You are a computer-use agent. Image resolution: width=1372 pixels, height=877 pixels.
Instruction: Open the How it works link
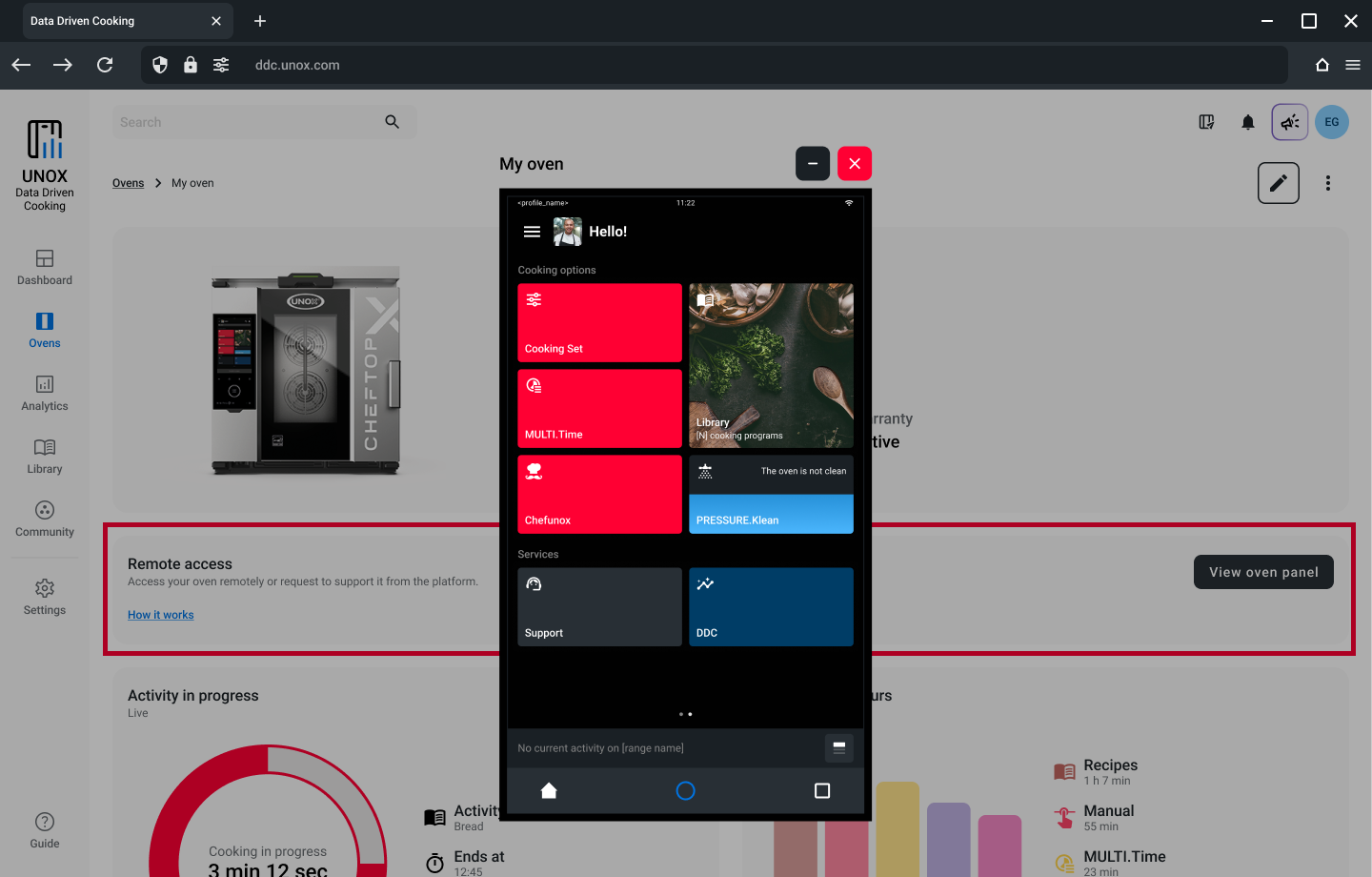click(x=160, y=615)
